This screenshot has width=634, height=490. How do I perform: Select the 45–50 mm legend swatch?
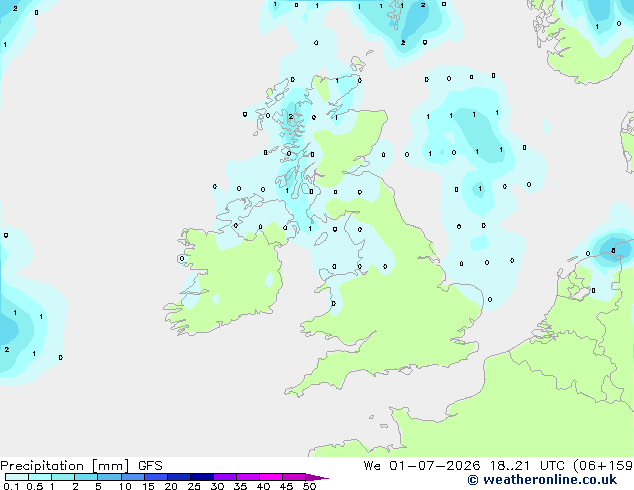(294, 477)
